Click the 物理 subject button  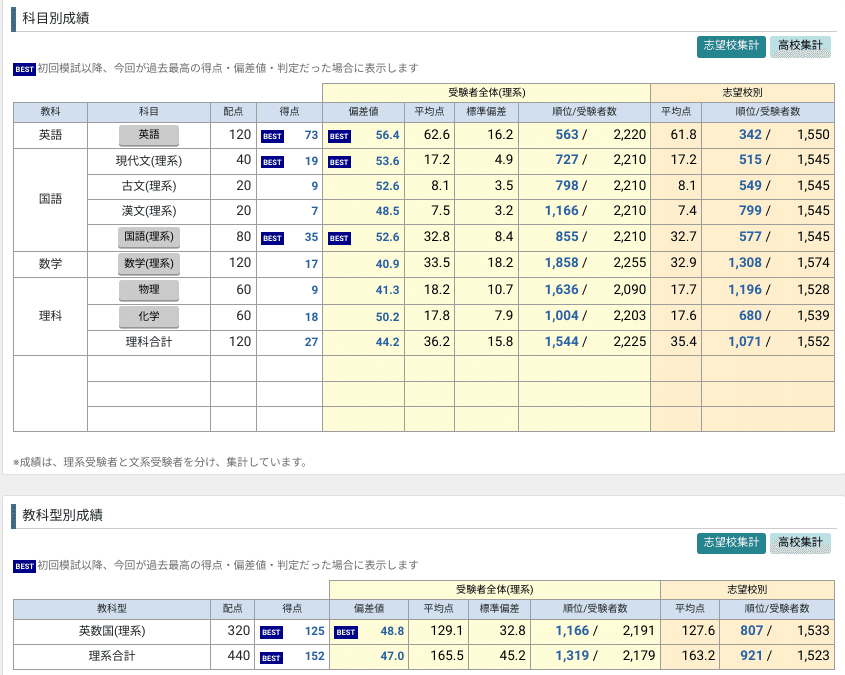tap(149, 290)
